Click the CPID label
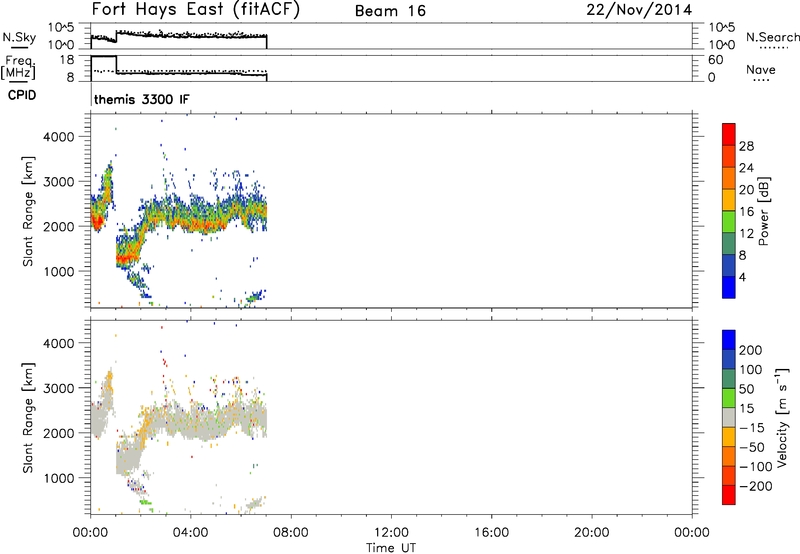 tap(22, 95)
